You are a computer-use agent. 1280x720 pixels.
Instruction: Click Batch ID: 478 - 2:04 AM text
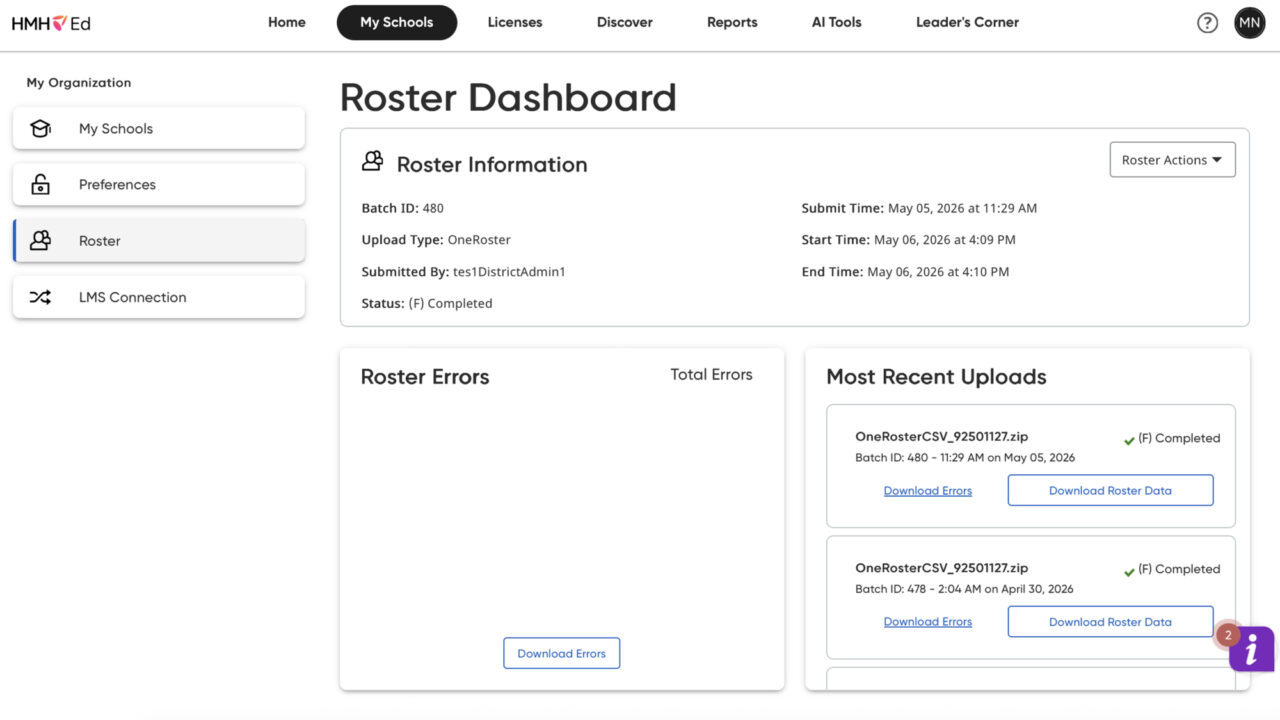[964, 589]
